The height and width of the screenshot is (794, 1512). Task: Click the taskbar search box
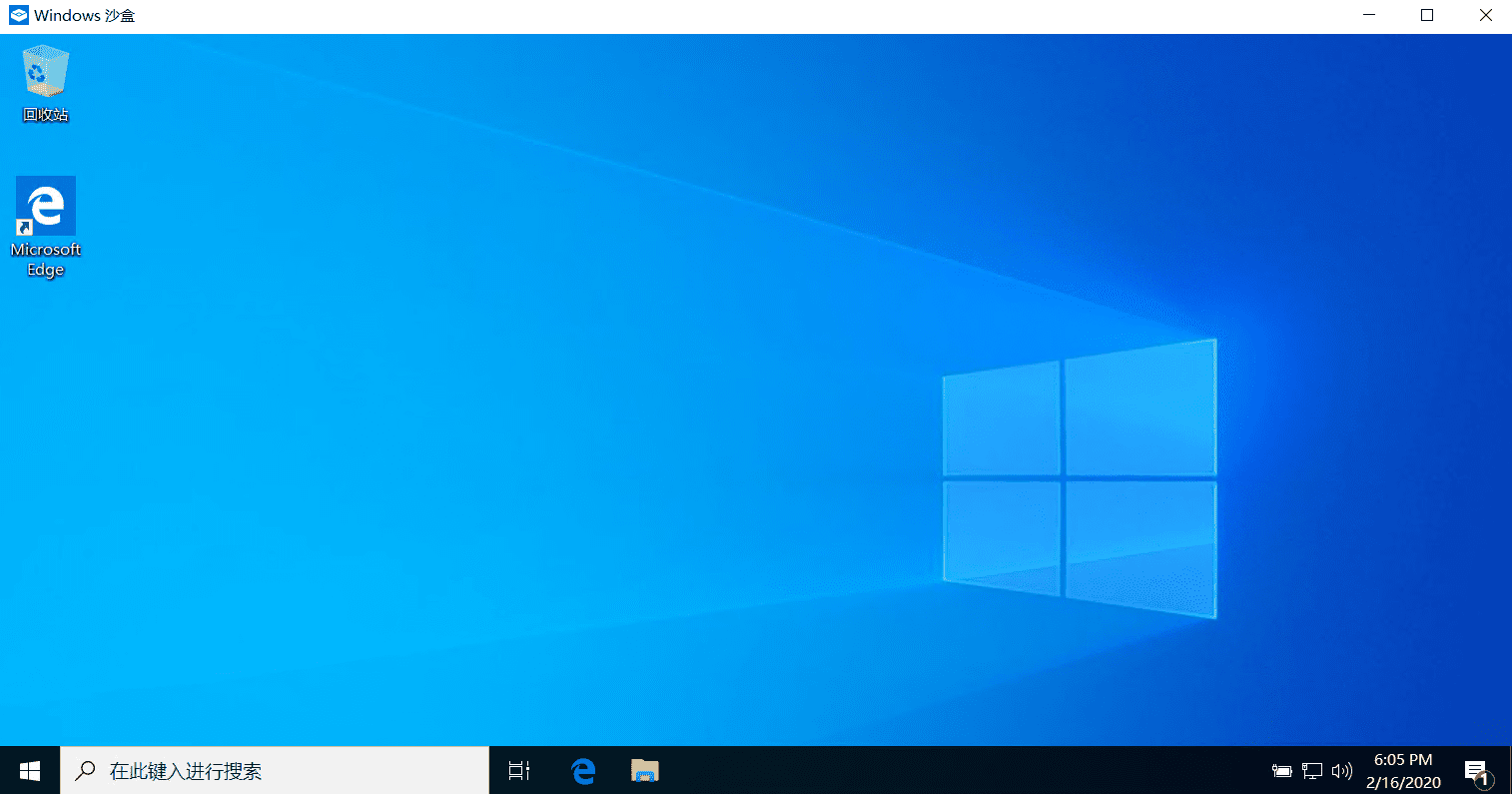[275, 770]
